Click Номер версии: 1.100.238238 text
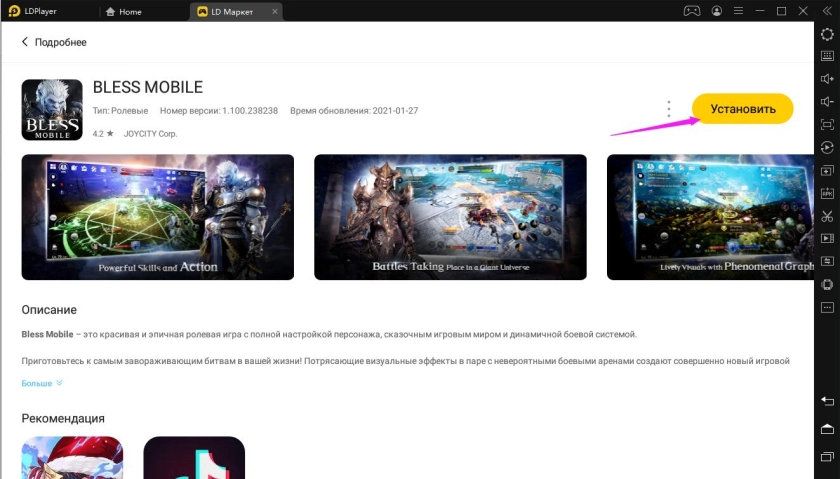 point(219,111)
